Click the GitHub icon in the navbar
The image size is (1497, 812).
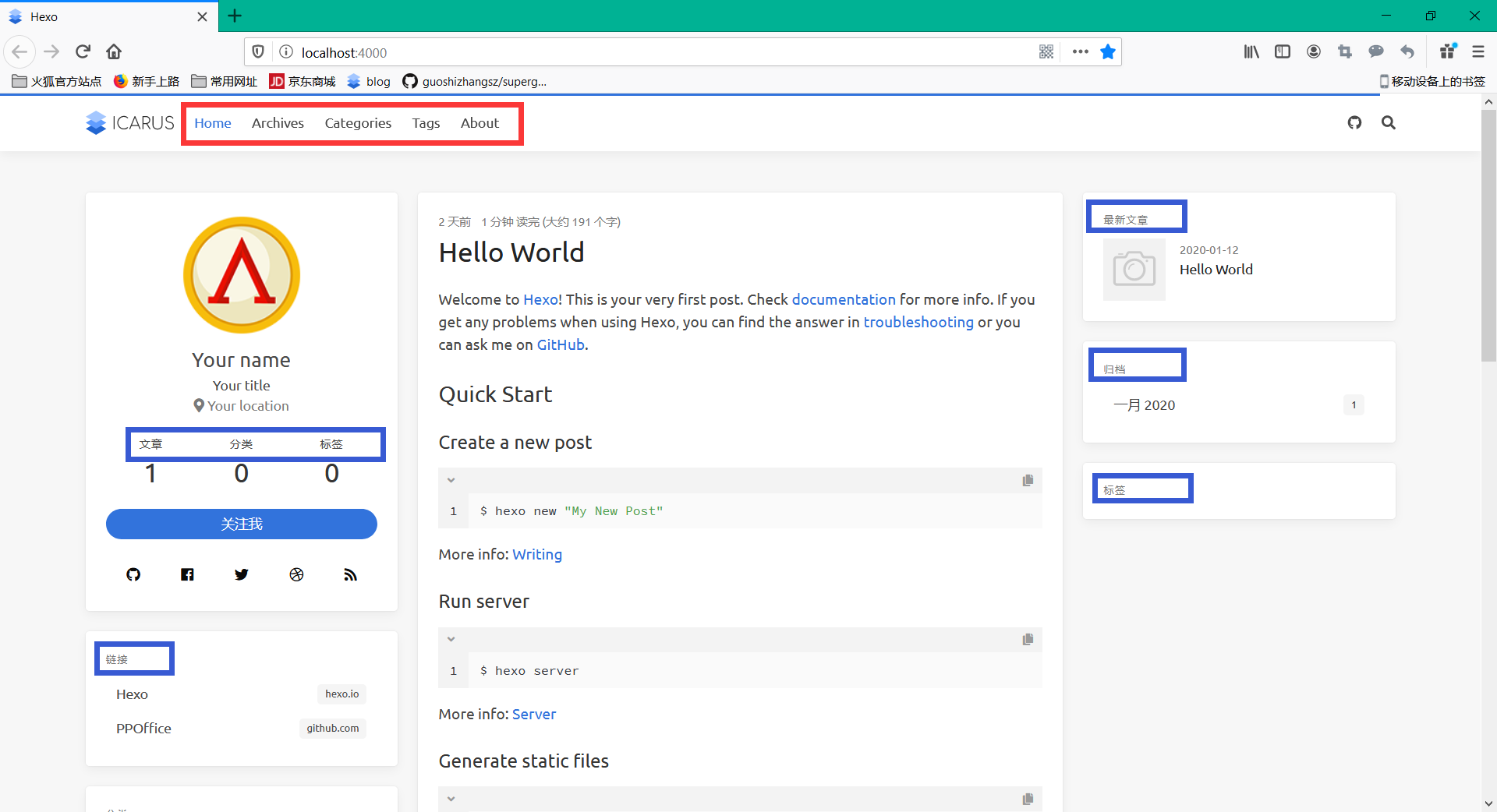coord(1354,122)
